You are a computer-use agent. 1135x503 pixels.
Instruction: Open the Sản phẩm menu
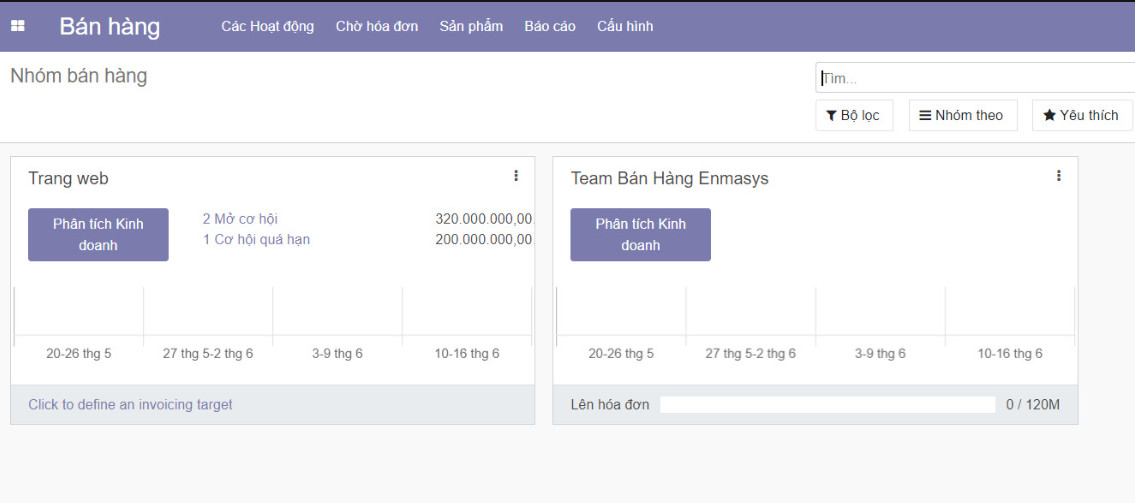pyautogui.click(x=471, y=26)
